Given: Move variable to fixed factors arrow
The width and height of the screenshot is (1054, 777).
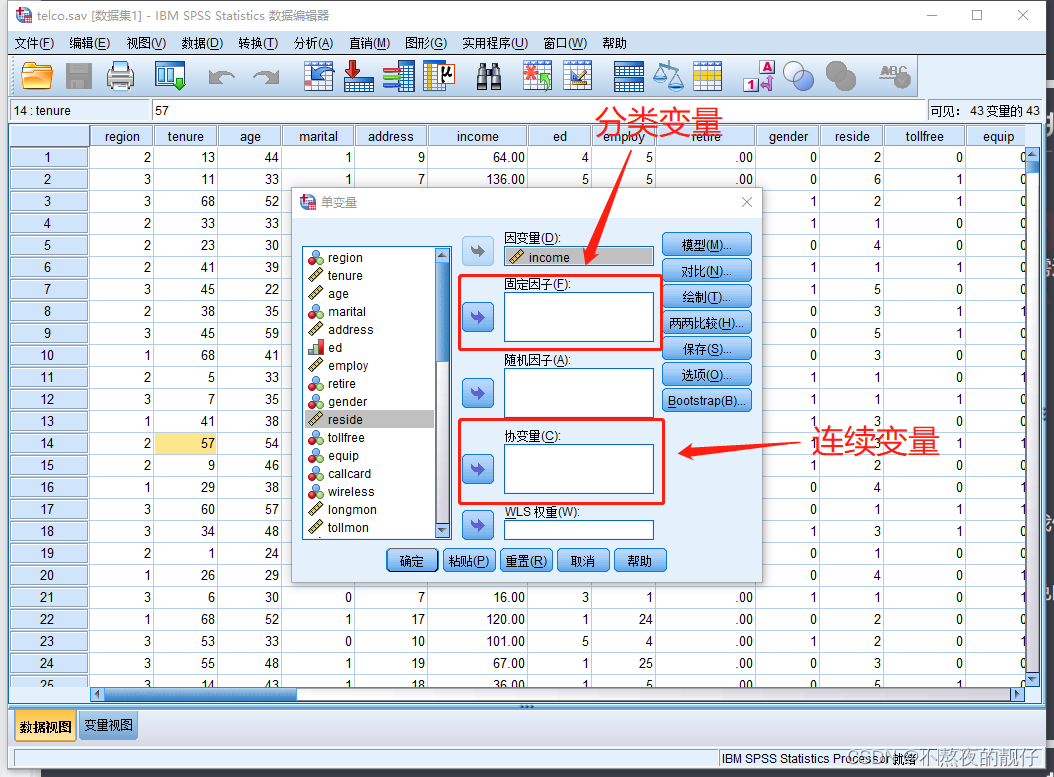Looking at the screenshot, I should pyautogui.click(x=478, y=317).
